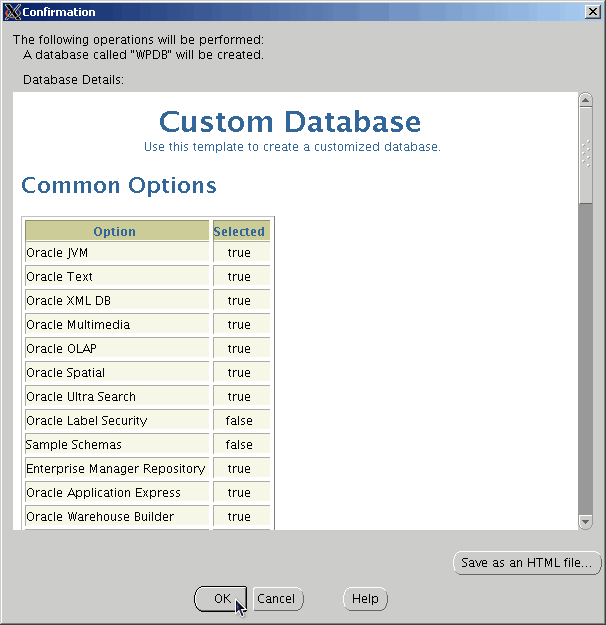Click the false value for Sample Schemas

239,445
